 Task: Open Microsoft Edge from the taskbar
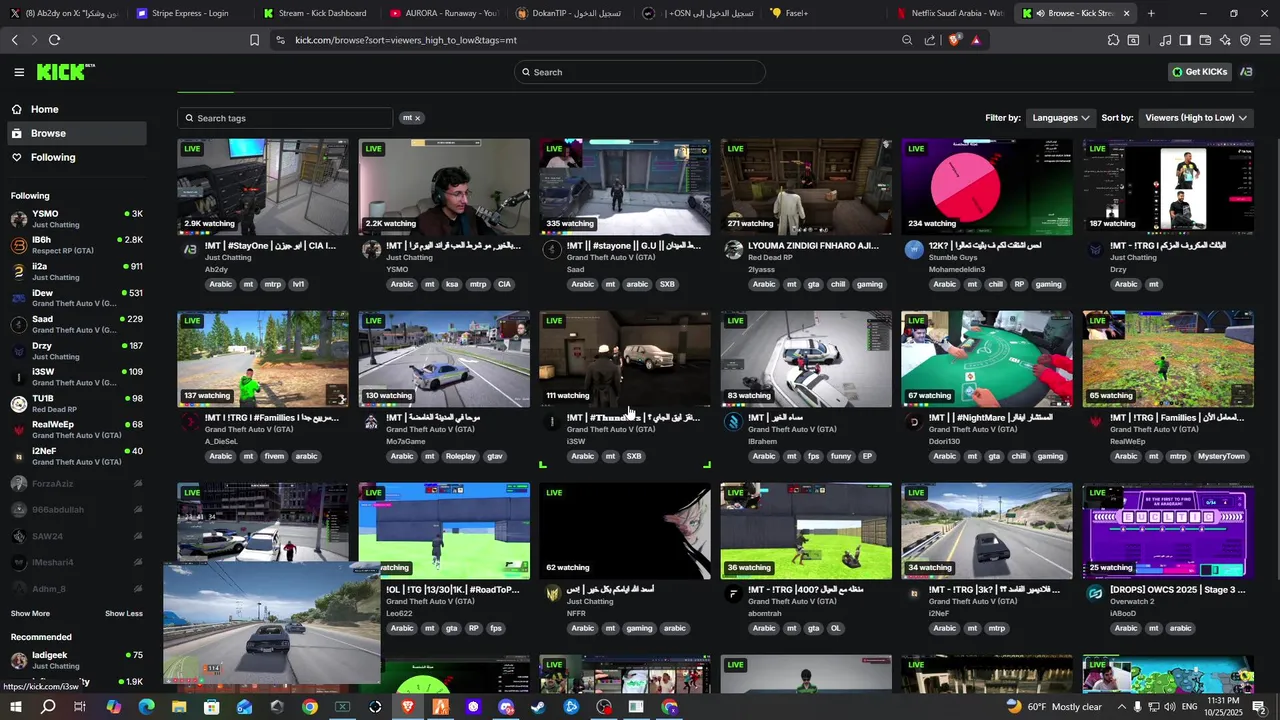click(146, 707)
